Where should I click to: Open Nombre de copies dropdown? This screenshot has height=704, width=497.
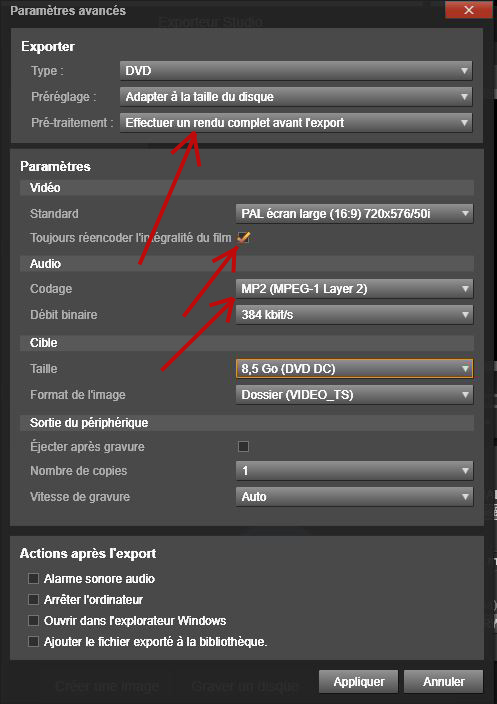pyautogui.click(x=354, y=471)
